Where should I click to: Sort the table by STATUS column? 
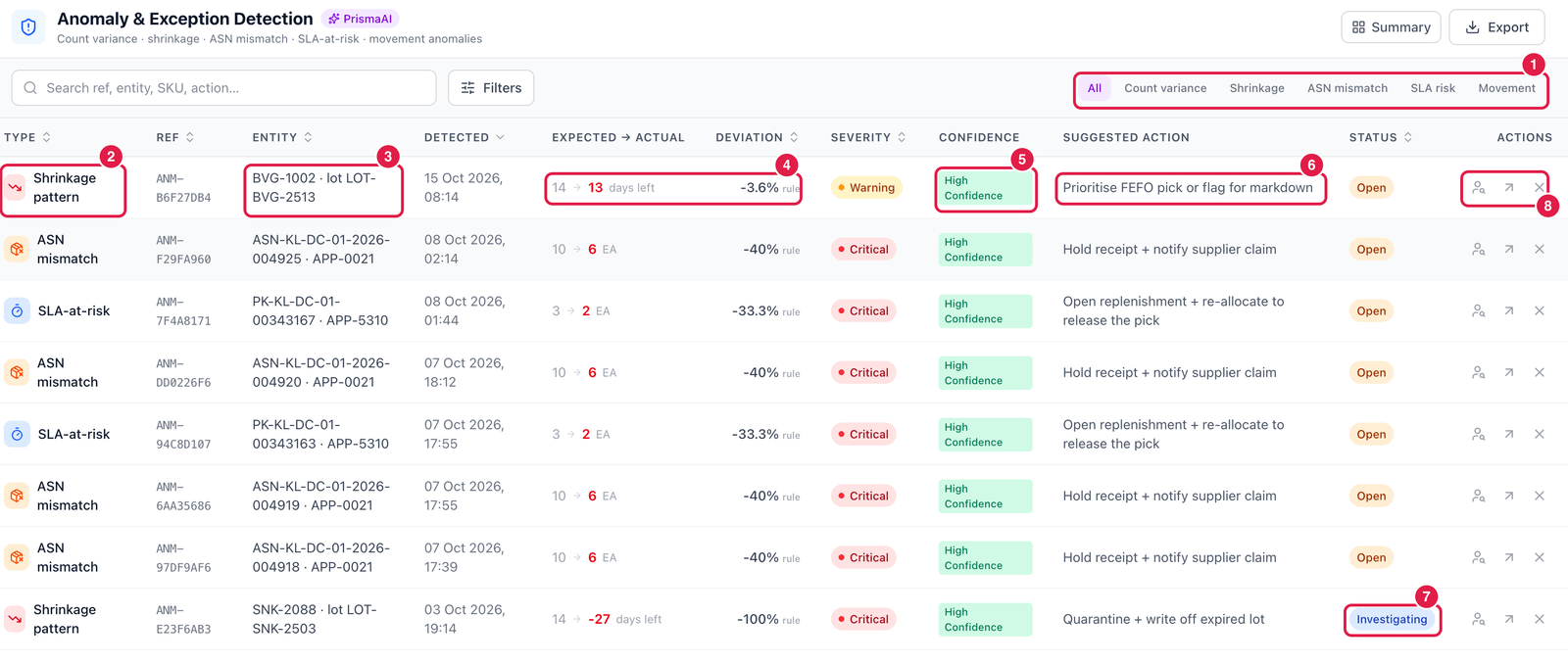click(1381, 138)
